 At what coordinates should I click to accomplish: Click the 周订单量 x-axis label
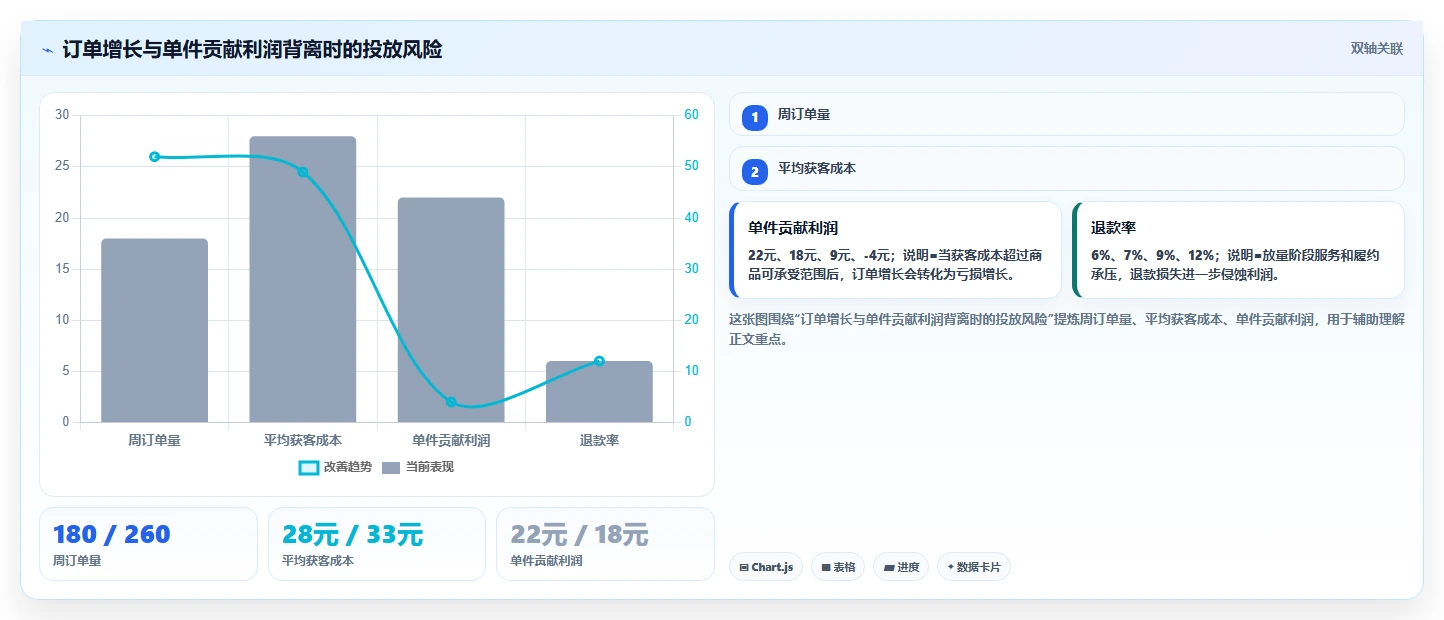pyautogui.click(x=154, y=440)
